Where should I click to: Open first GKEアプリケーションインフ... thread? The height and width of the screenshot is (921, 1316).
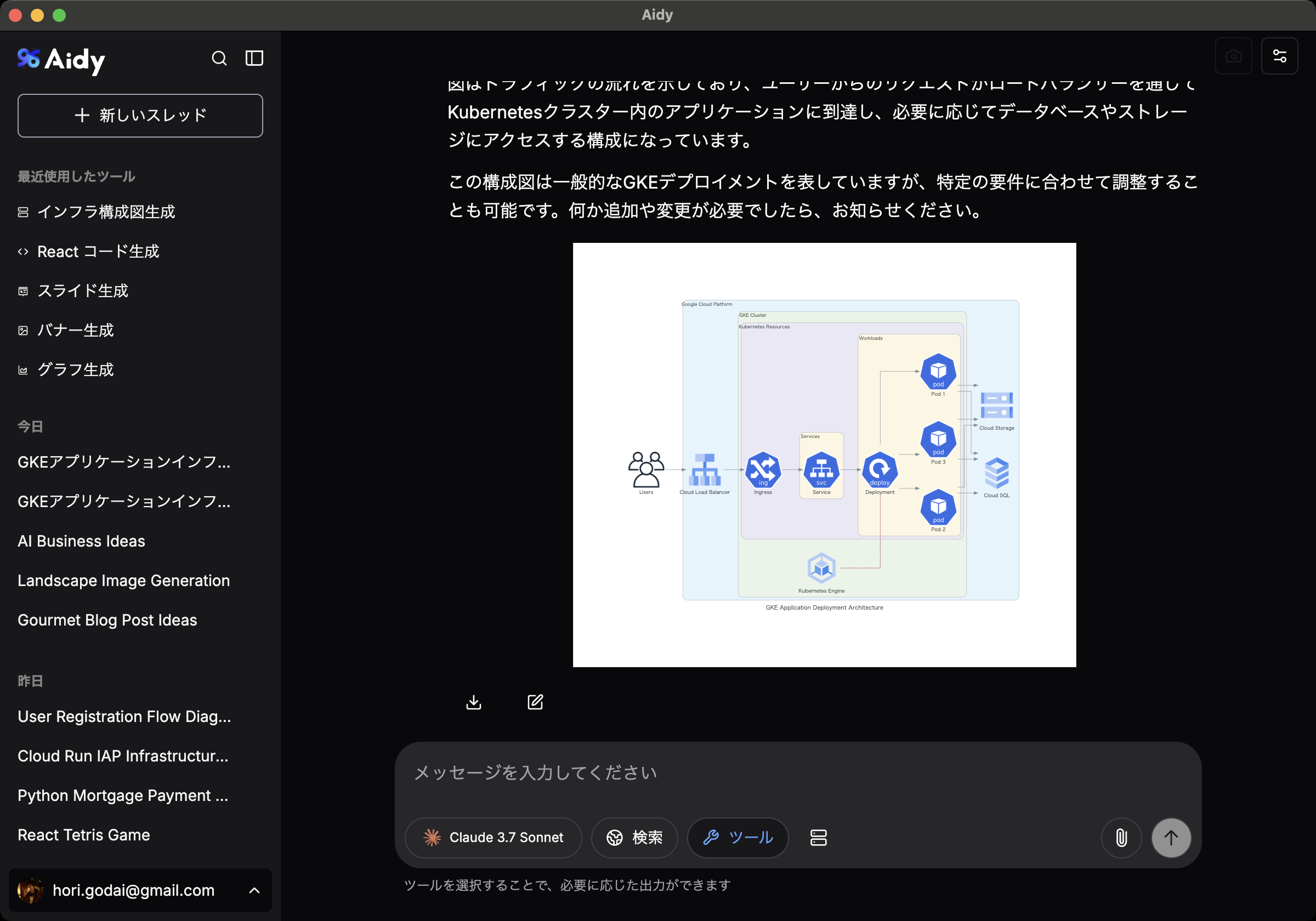point(124,463)
